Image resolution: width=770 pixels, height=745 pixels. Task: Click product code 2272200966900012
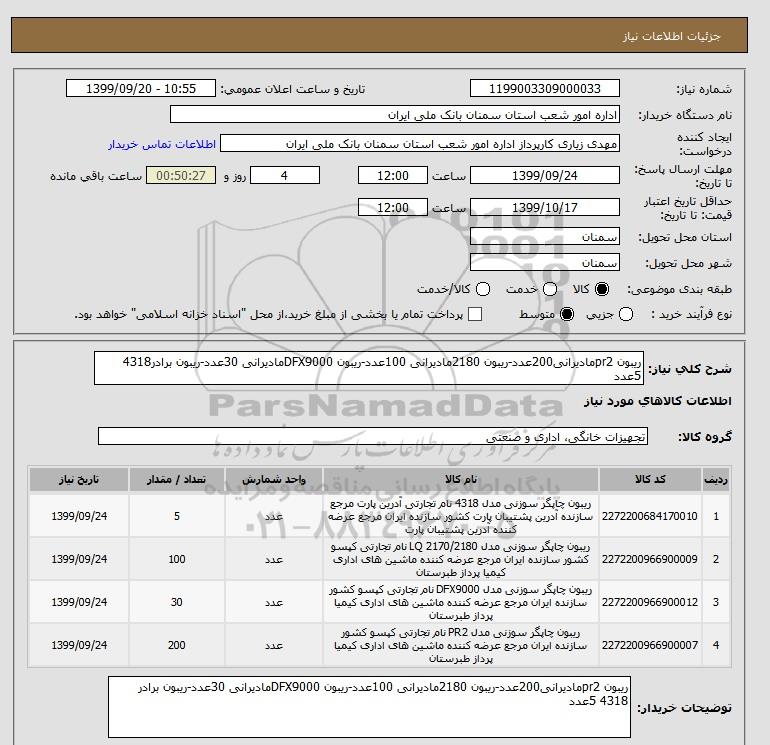(x=650, y=602)
